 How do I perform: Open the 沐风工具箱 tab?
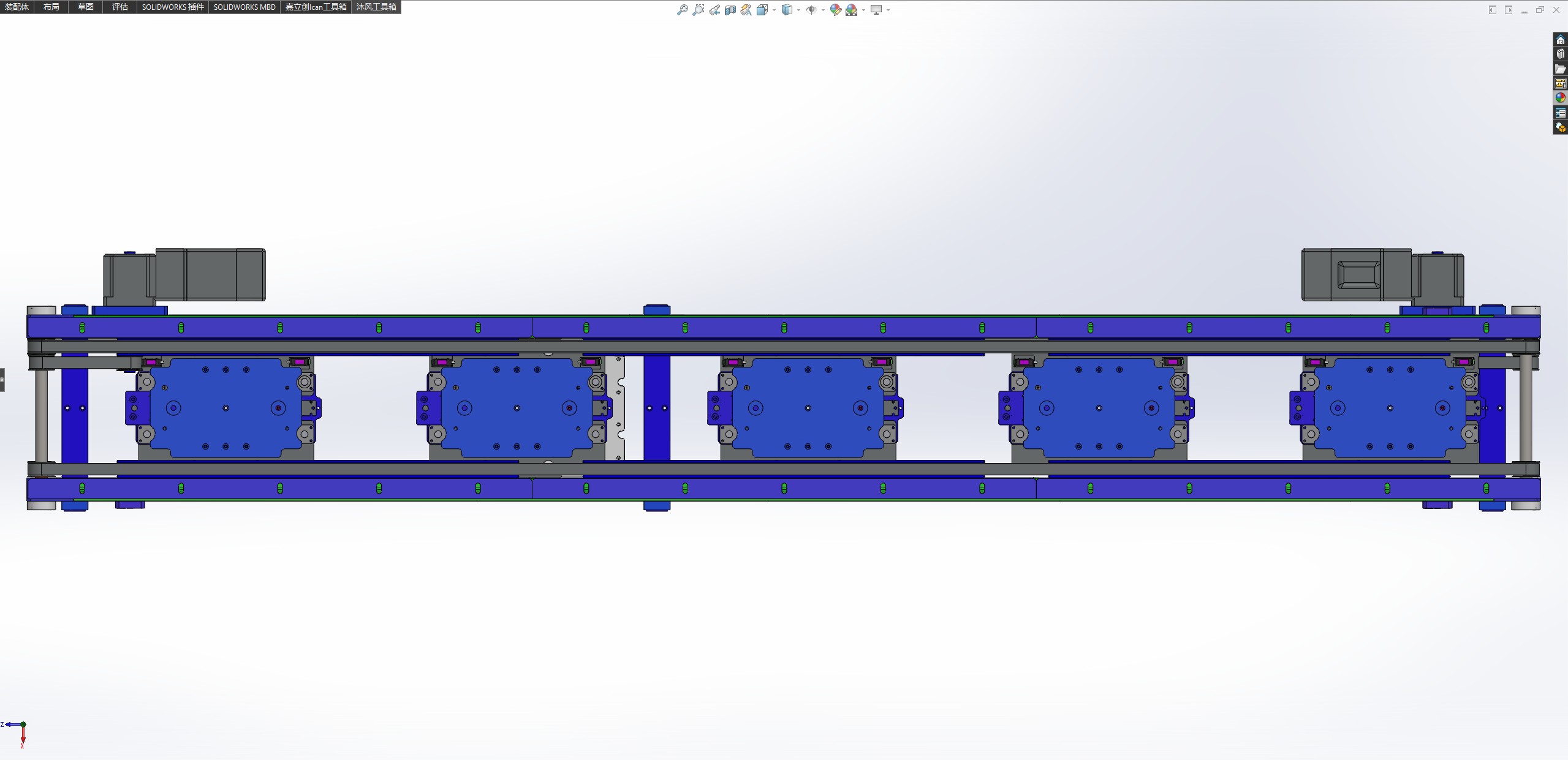(x=376, y=7)
